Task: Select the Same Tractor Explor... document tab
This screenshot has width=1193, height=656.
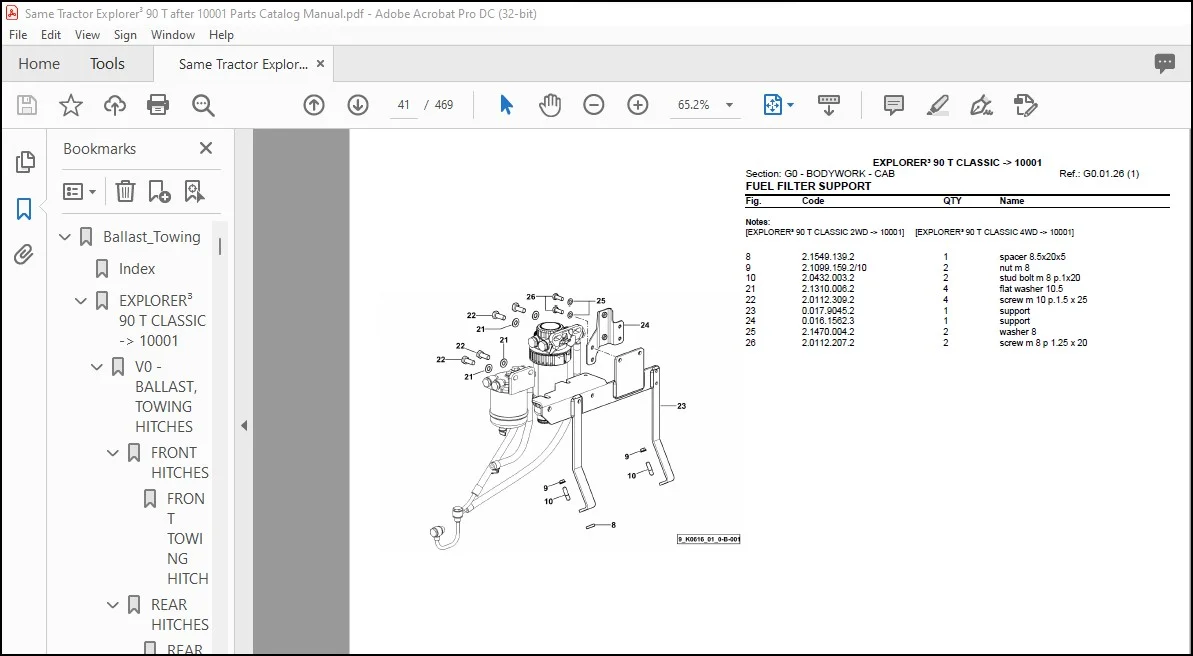Action: point(243,65)
